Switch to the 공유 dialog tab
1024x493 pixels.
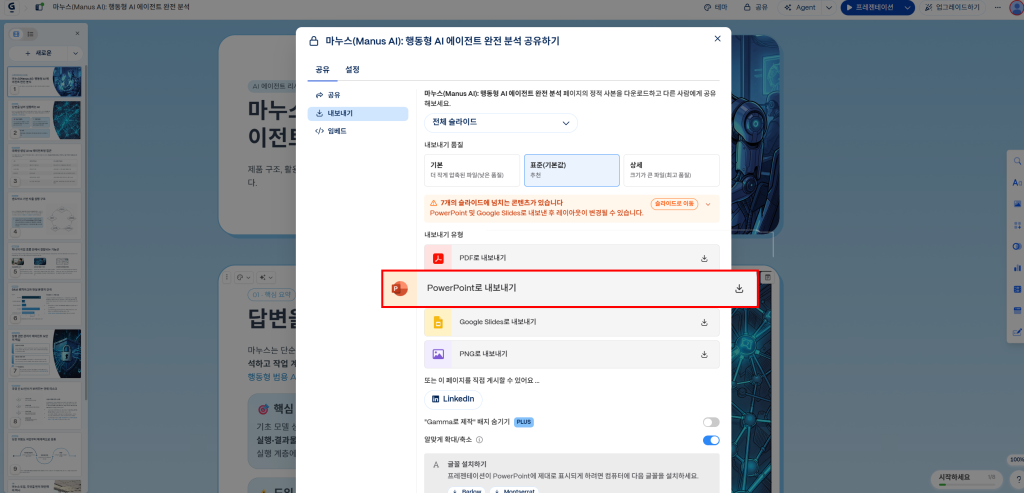coord(322,70)
